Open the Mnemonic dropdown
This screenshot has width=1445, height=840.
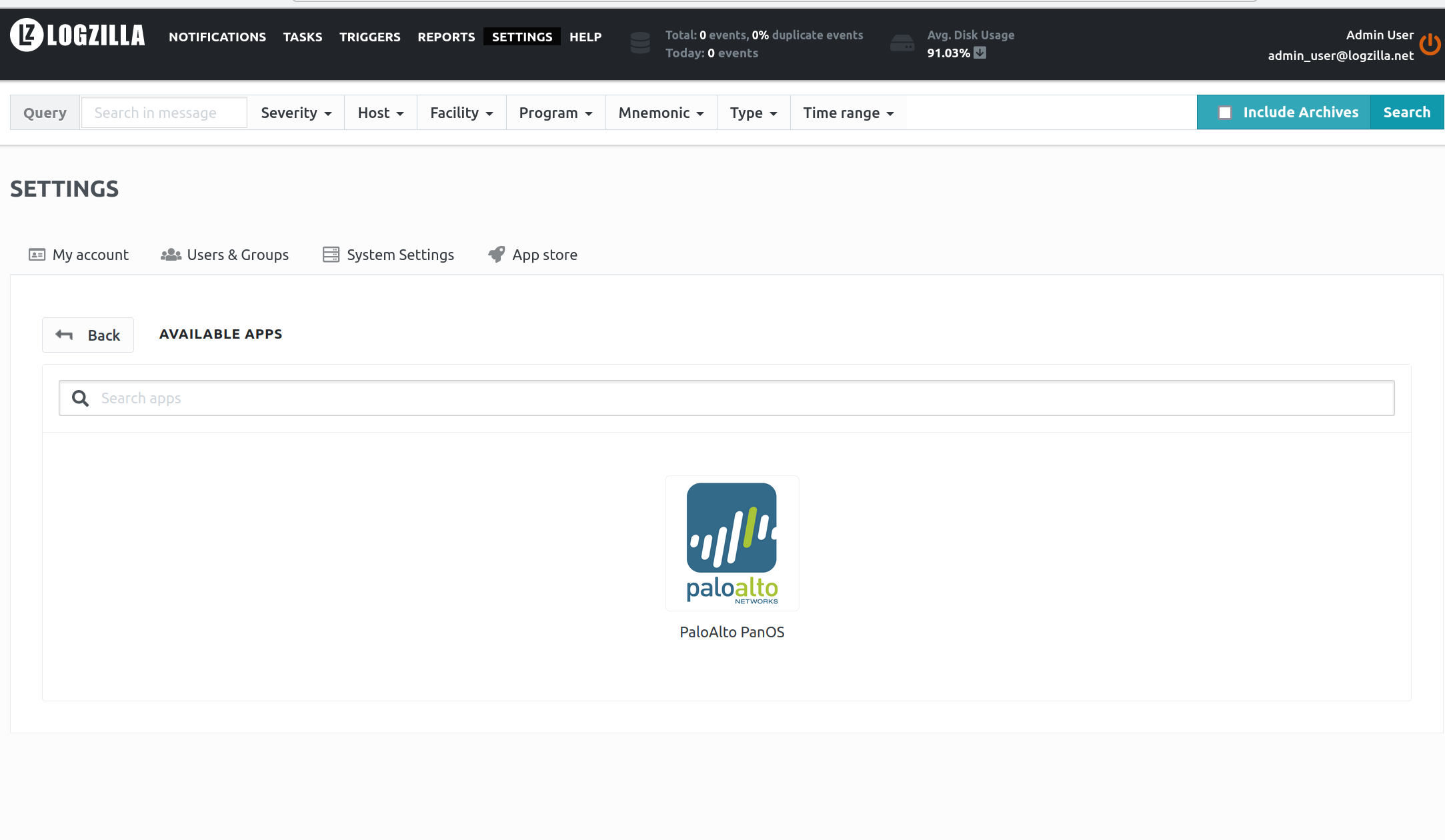660,112
